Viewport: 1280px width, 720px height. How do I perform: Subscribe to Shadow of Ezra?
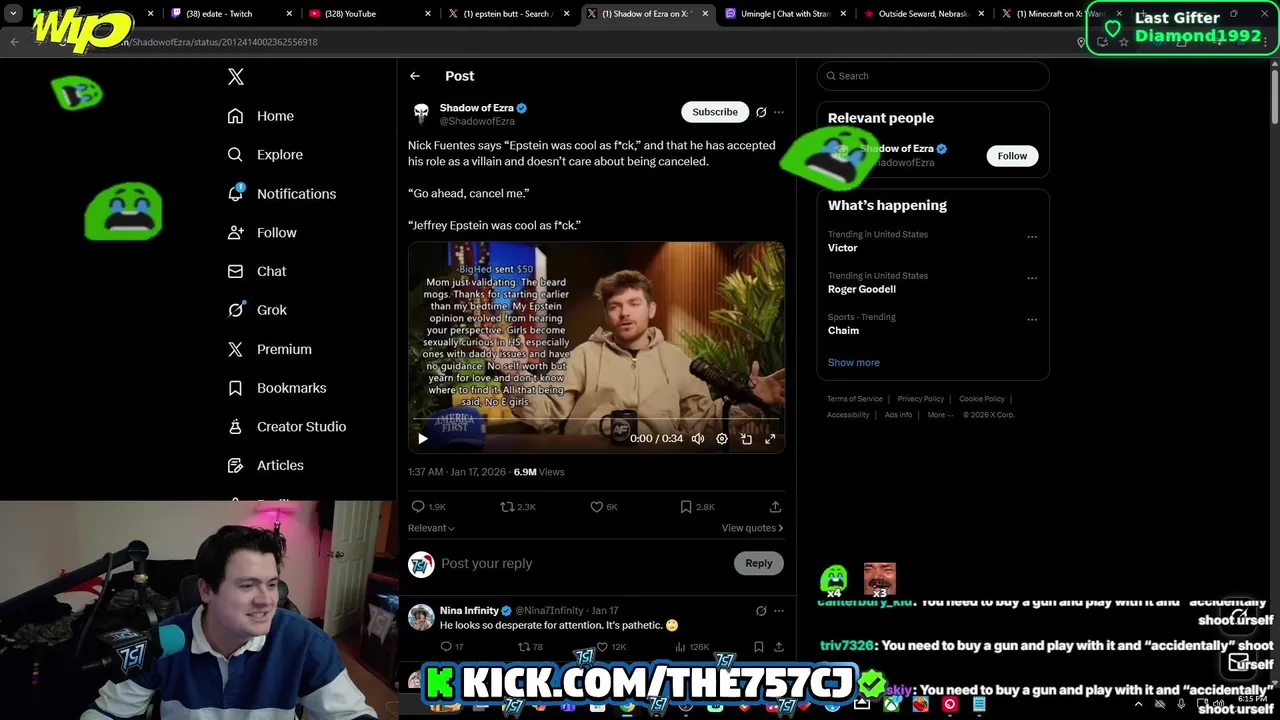[715, 112]
